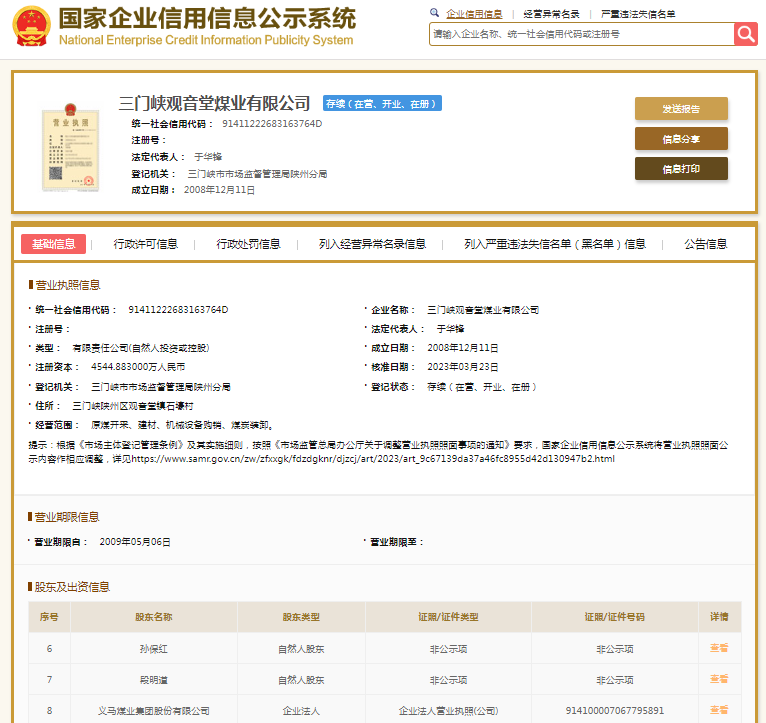Open the 行政许可信息 tab
This screenshot has width=766, height=723.
click(146, 244)
